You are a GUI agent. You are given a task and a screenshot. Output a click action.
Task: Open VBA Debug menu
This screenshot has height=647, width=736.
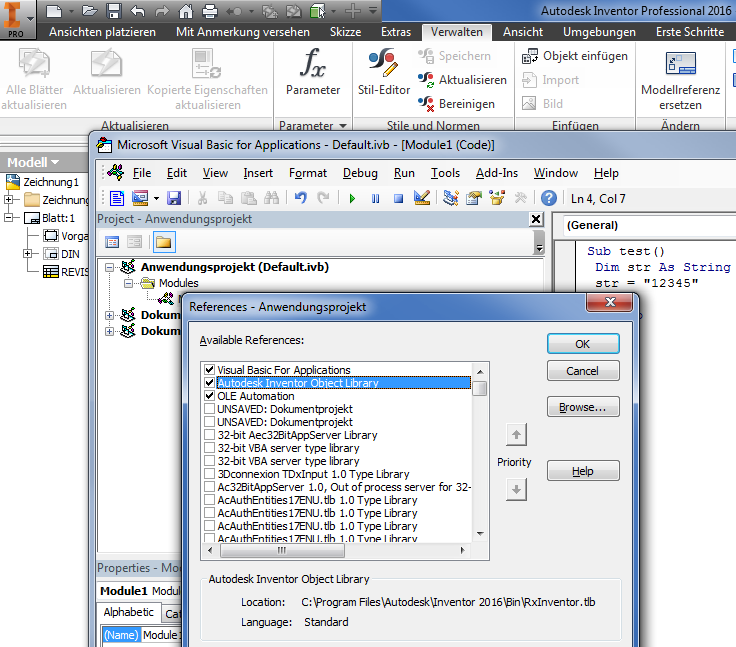pyautogui.click(x=360, y=173)
